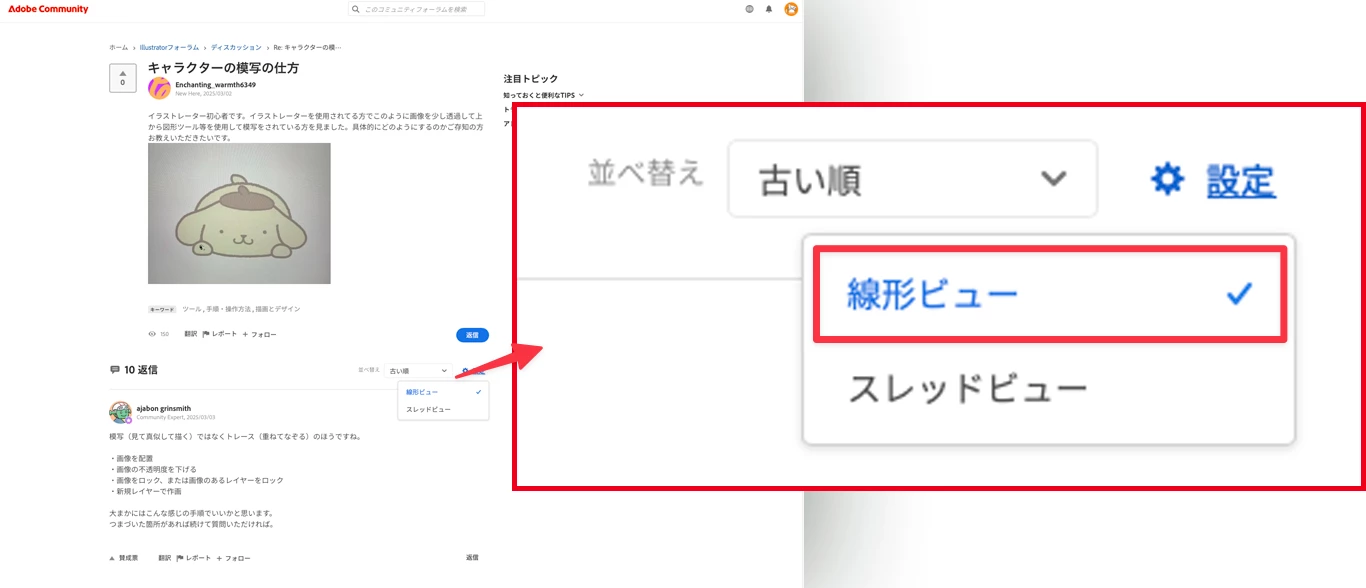Select スレッドビュー in the small forum popup
1366x588 pixels.
(443, 410)
